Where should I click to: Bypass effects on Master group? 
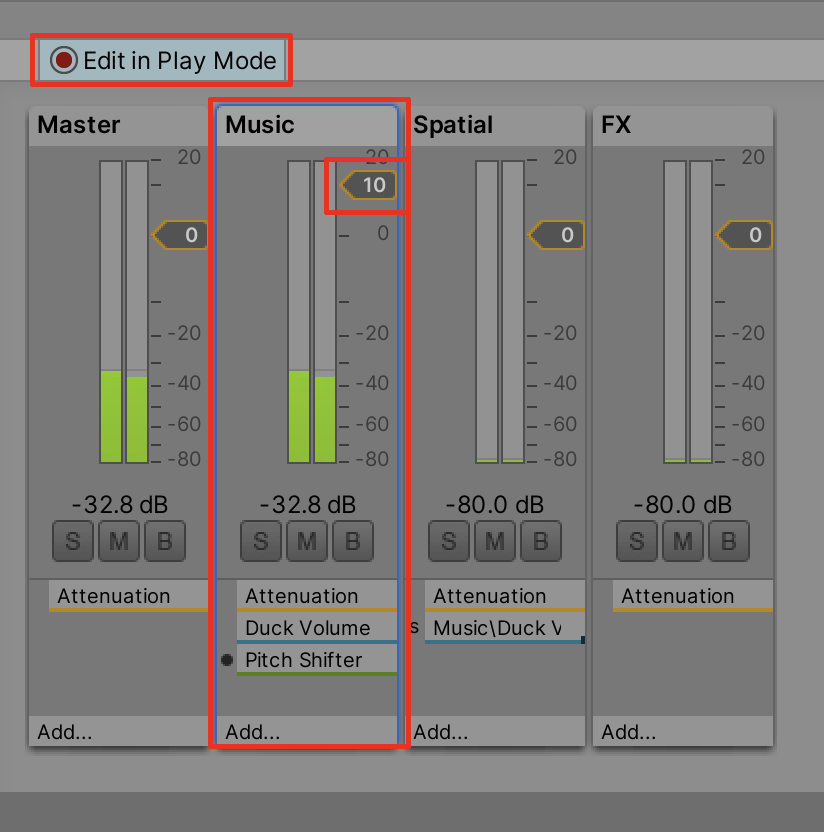click(x=165, y=541)
